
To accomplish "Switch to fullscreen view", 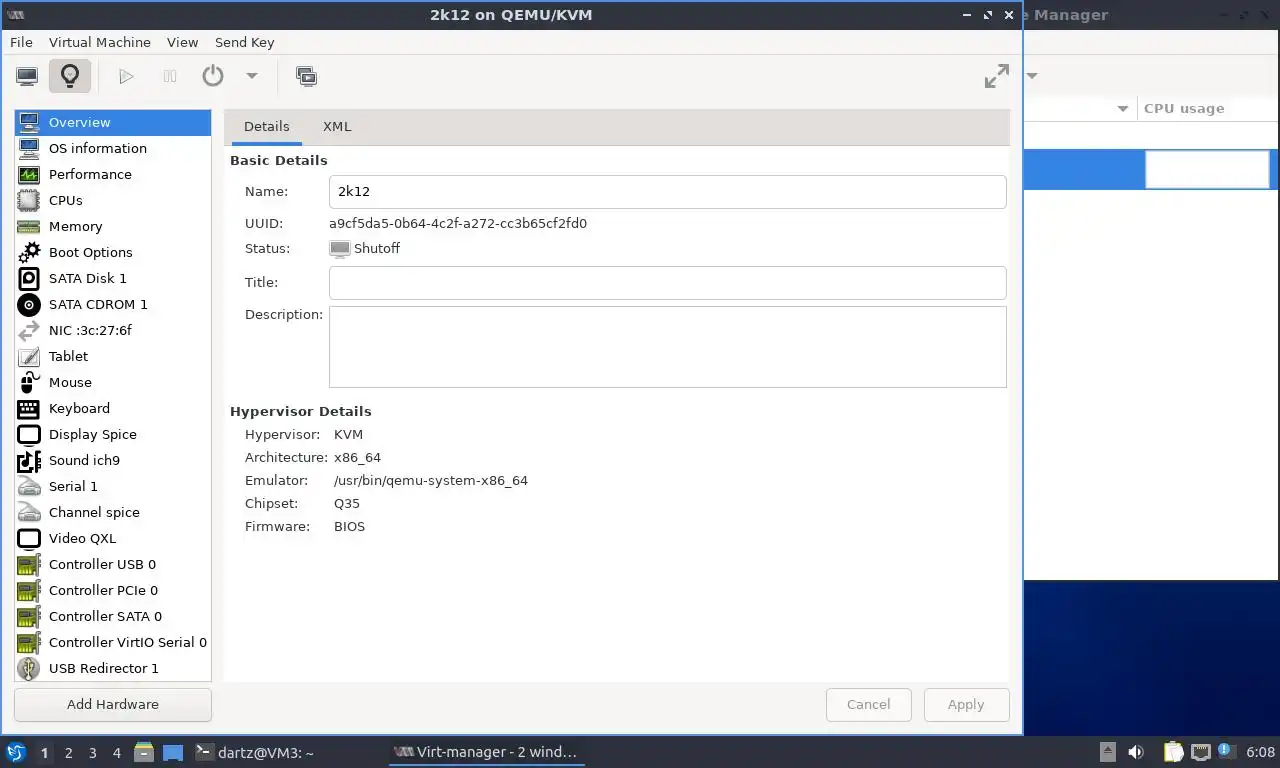I will point(997,76).
